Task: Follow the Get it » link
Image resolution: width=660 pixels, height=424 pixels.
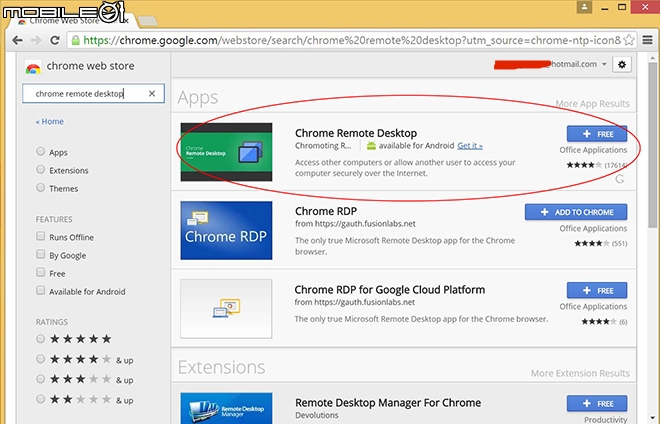Action: click(x=470, y=146)
